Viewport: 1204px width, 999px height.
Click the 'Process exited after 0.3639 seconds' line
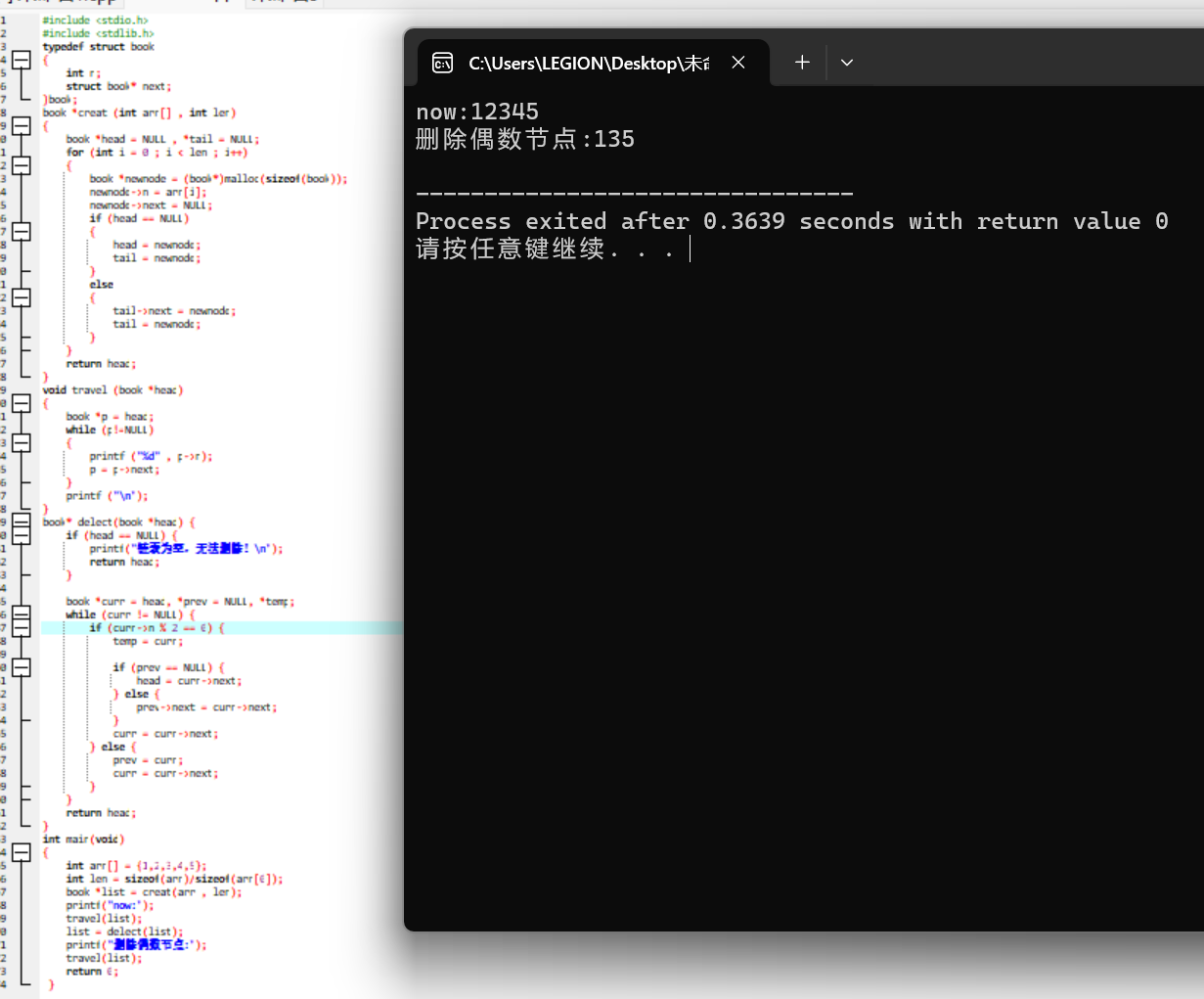(792, 221)
